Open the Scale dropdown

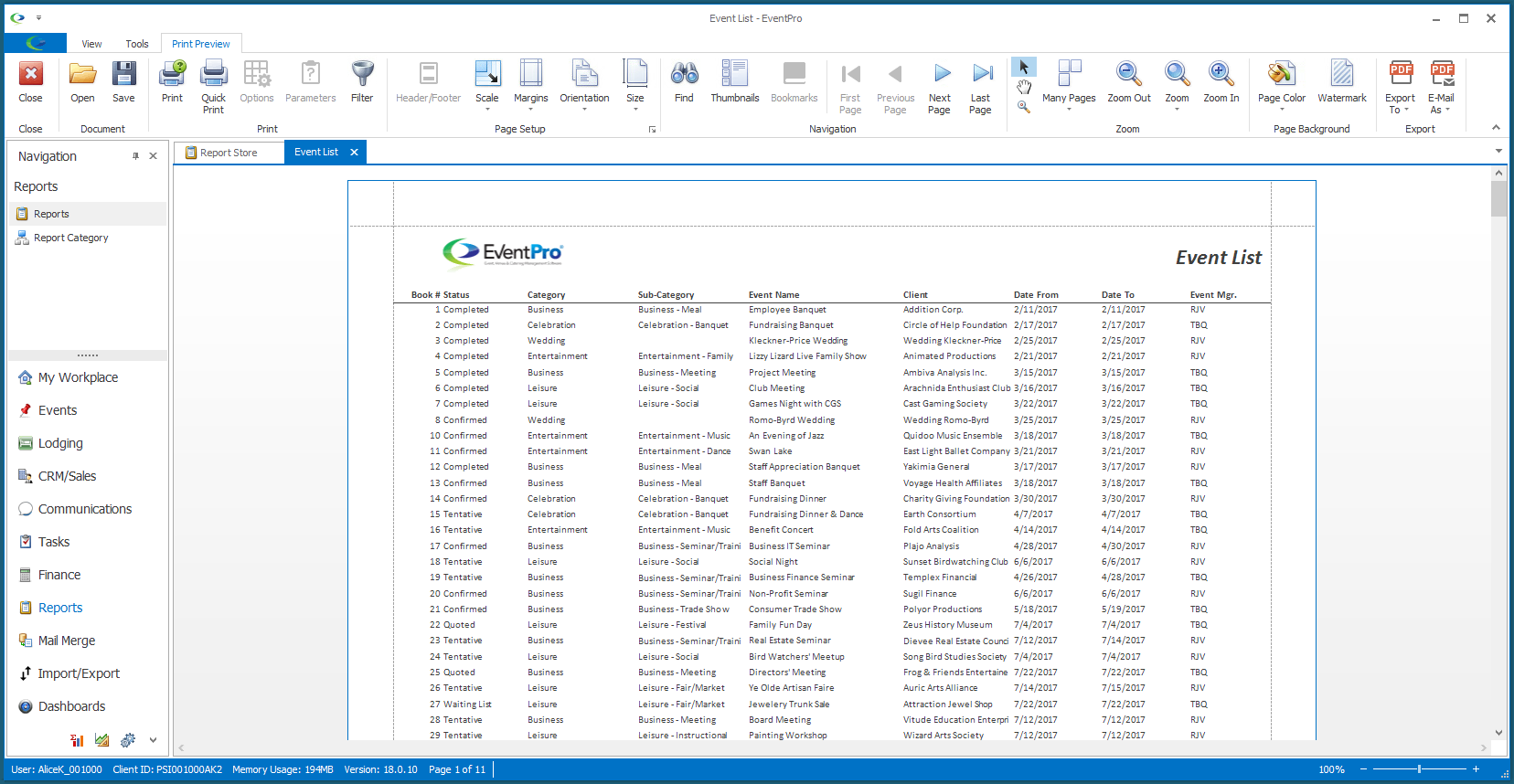(x=487, y=86)
